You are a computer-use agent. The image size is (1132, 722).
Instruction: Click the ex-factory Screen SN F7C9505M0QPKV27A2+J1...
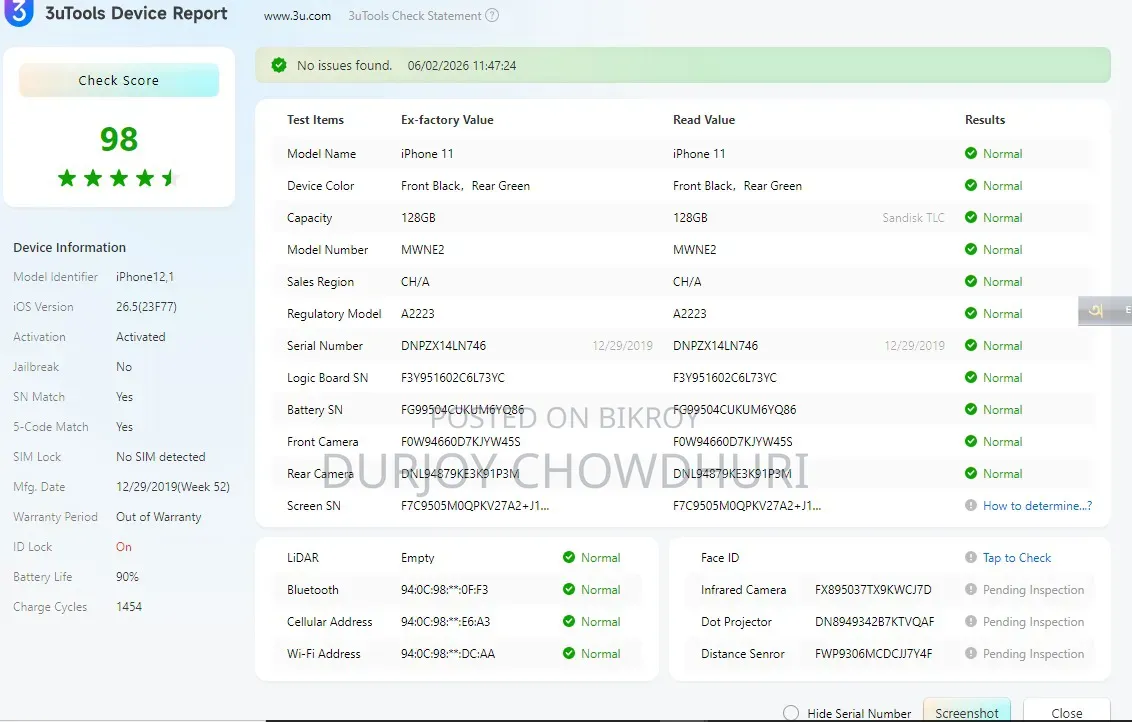pos(474,506)
